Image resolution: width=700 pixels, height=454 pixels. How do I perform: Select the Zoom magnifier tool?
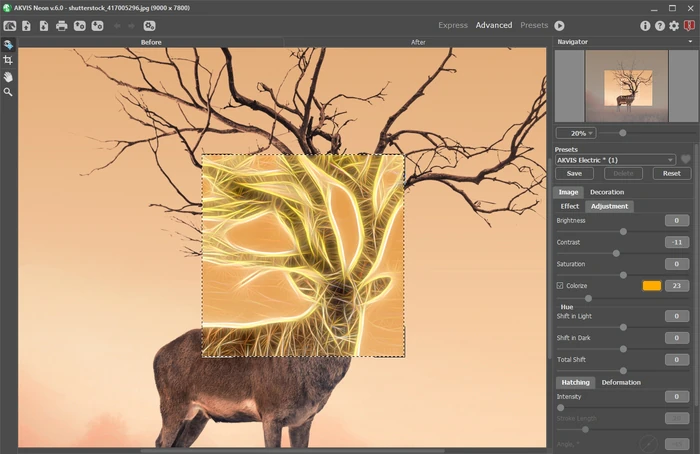pyautogui.click(x=8, y=92)
